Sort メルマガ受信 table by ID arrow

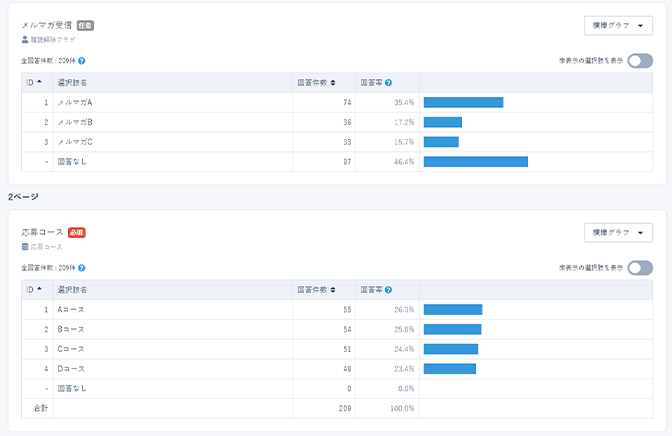click(x=39, y=83)
